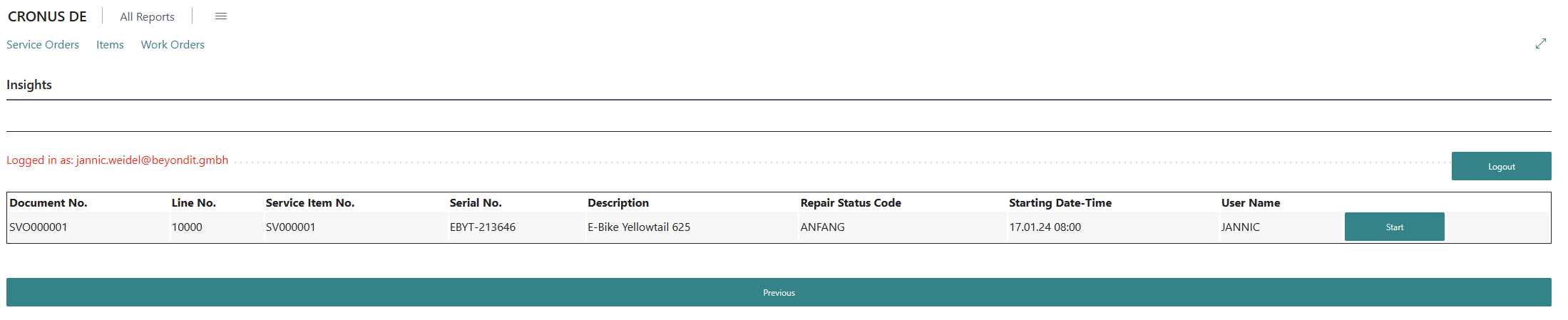The image size is (1568, 320).
Task: Click the CRONUS DE company name
Action: (x=47, y=16)
